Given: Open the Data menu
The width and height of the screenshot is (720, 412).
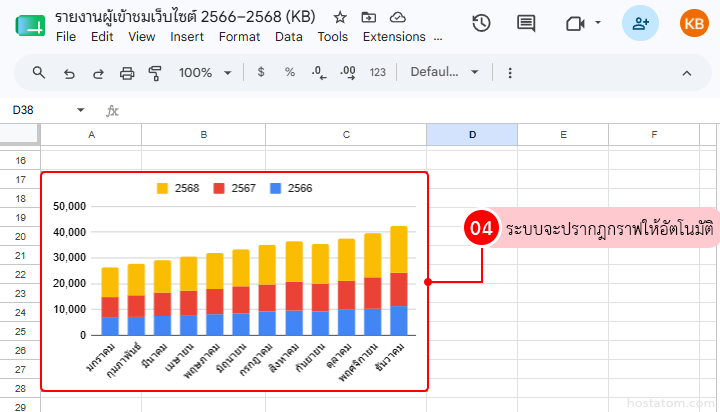Looking at the screenshot, I should click(289, 37).
